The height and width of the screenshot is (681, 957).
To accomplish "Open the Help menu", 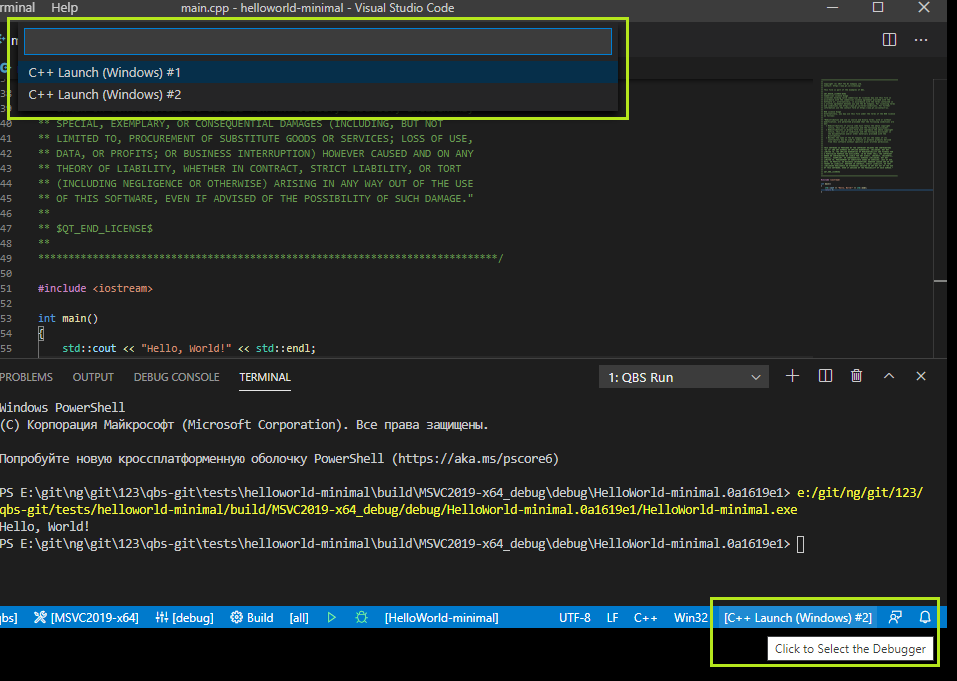I will 64,8.
